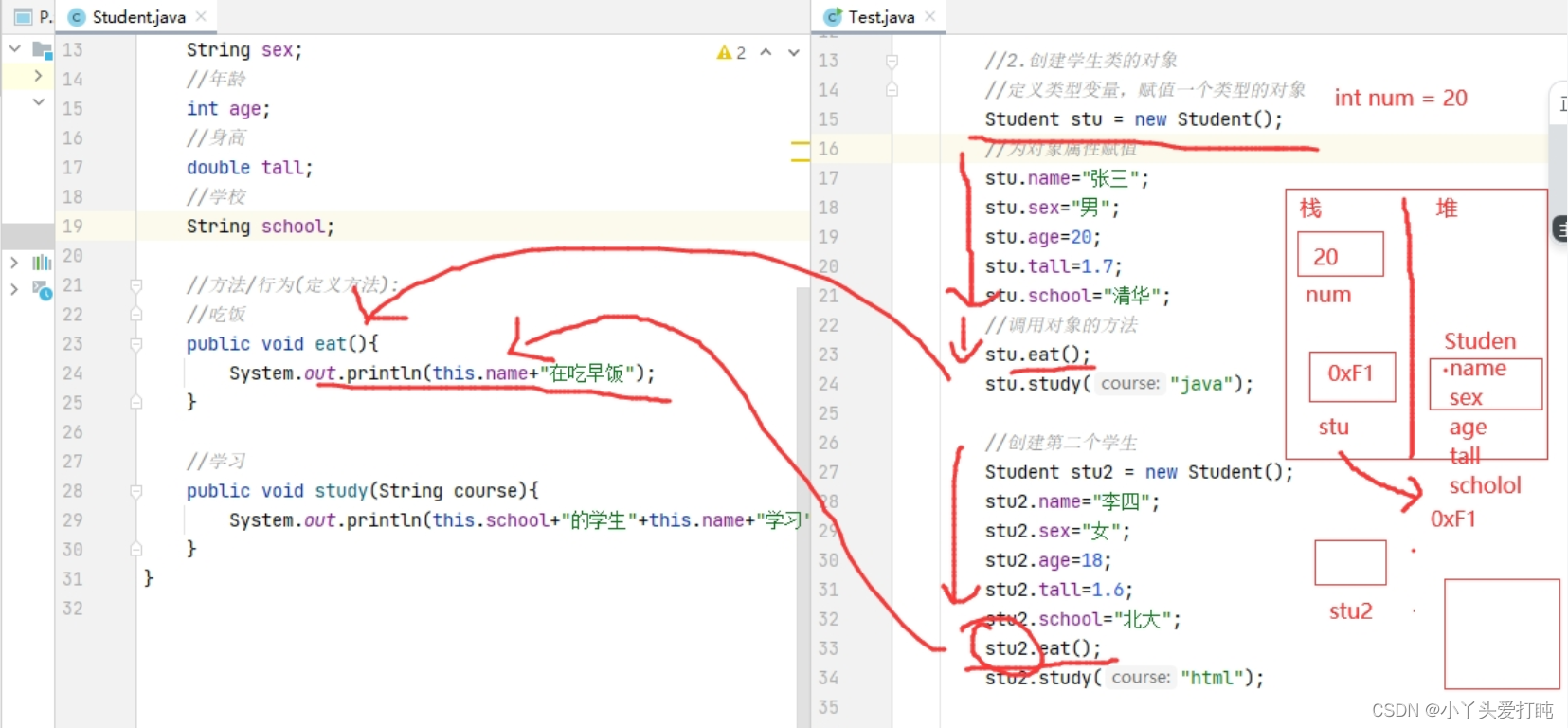Click stu.tall=1.7; assignment
Viewport: 1568px width, 728px height.
click(x=1054, y=266)
